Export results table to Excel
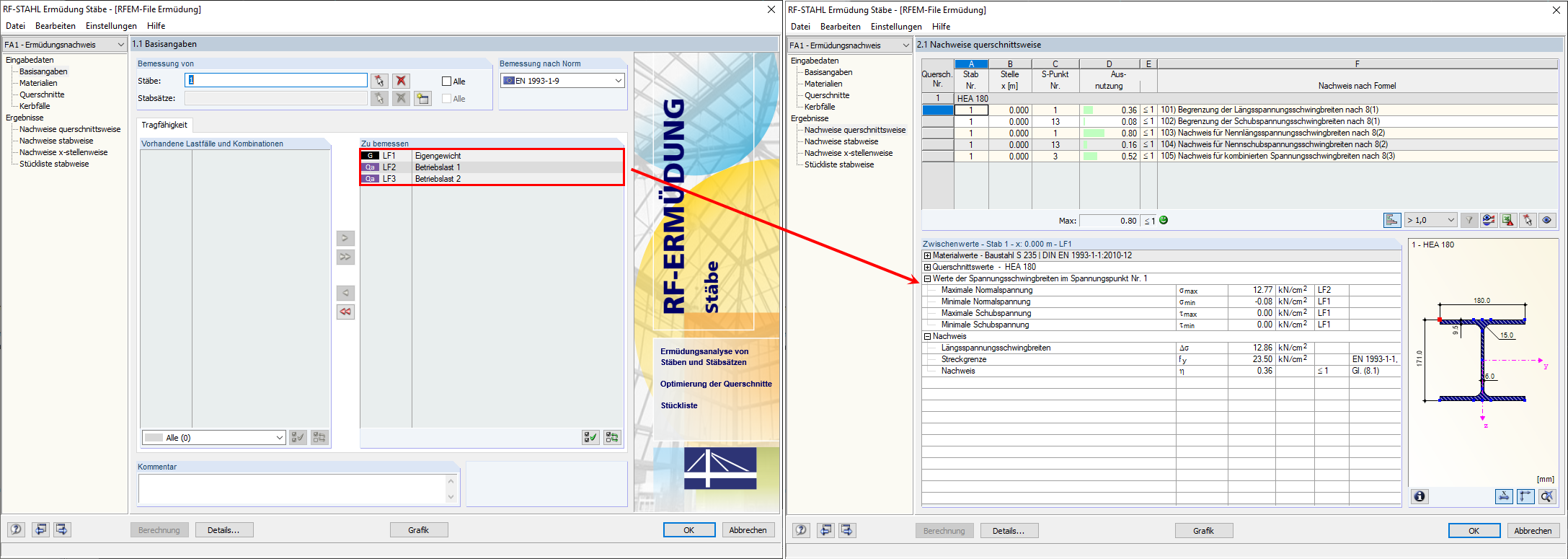1568x559 pixels. pyautogui.click(x=1508, y=220)
